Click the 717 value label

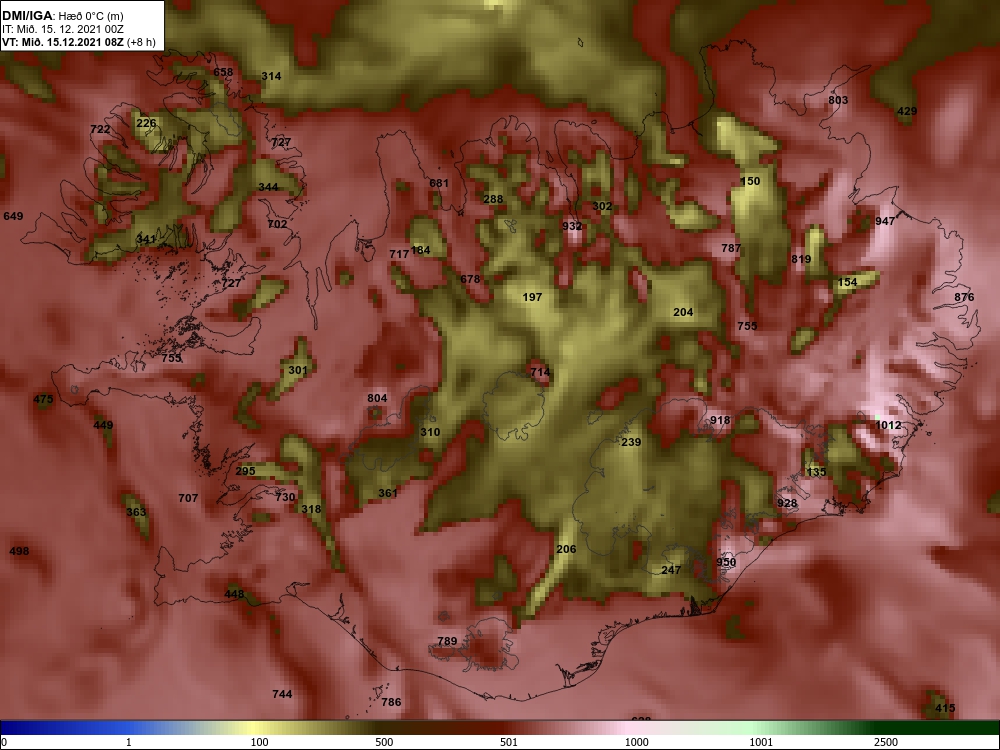coord(399,254)
